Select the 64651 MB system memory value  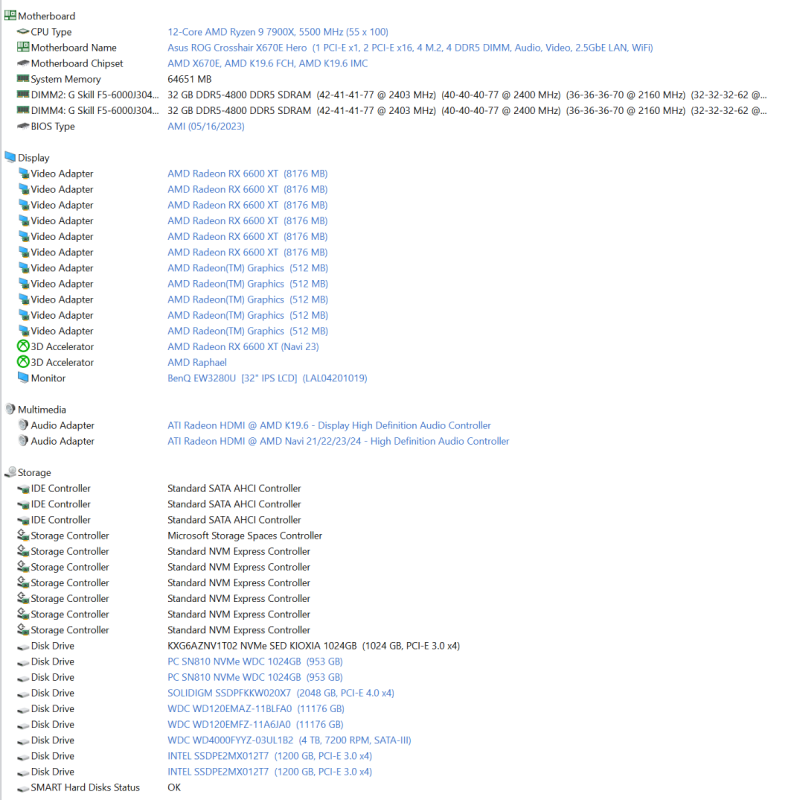pyautogui.click(x=189, y=79)
